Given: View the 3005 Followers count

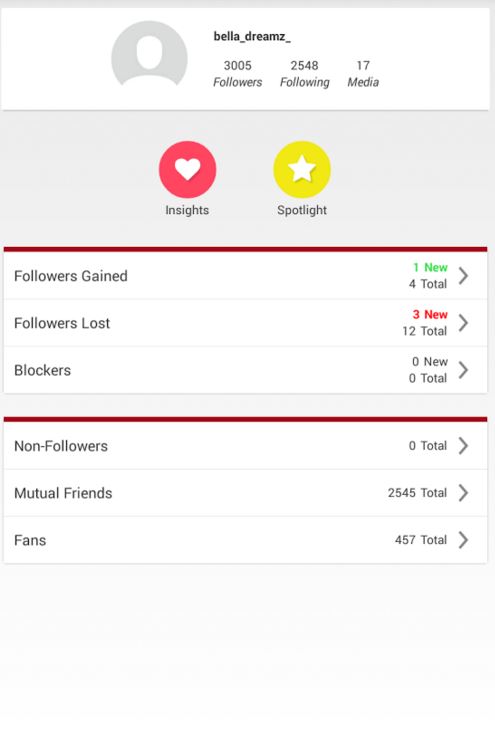Looking at the screenshot, I should (238, 74).
